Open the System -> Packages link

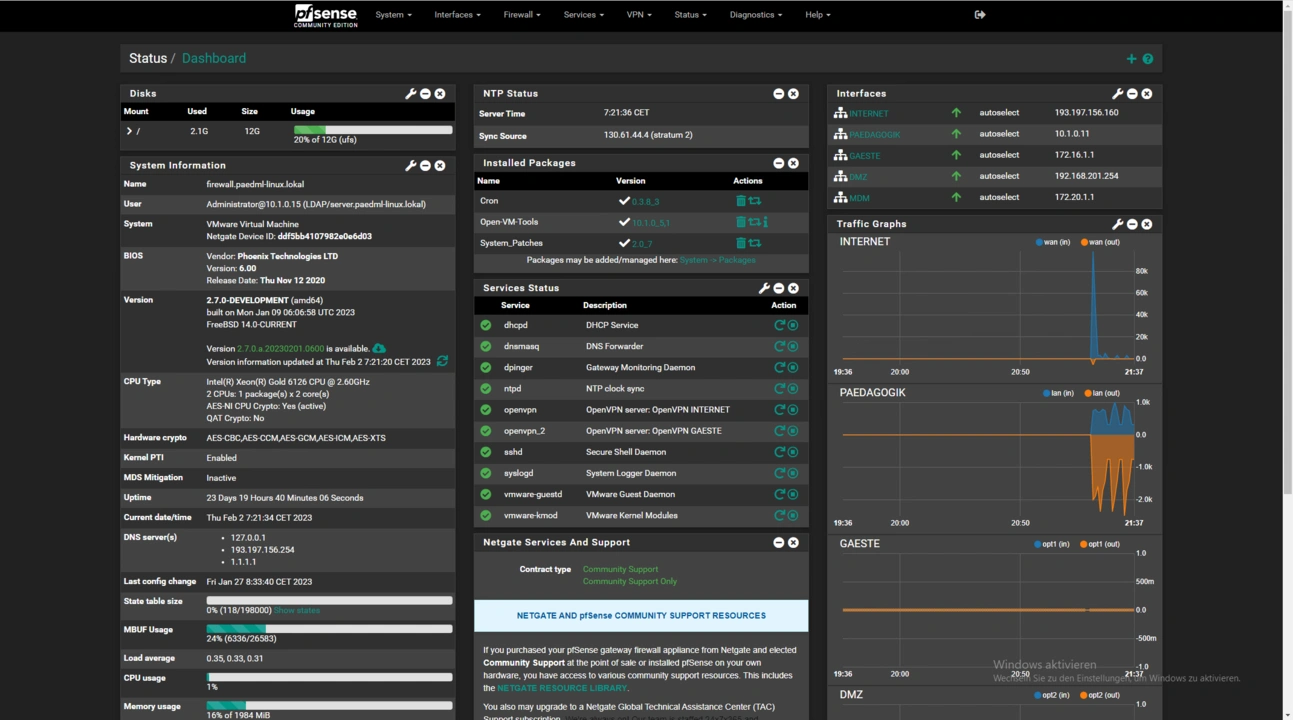[717, 260]
